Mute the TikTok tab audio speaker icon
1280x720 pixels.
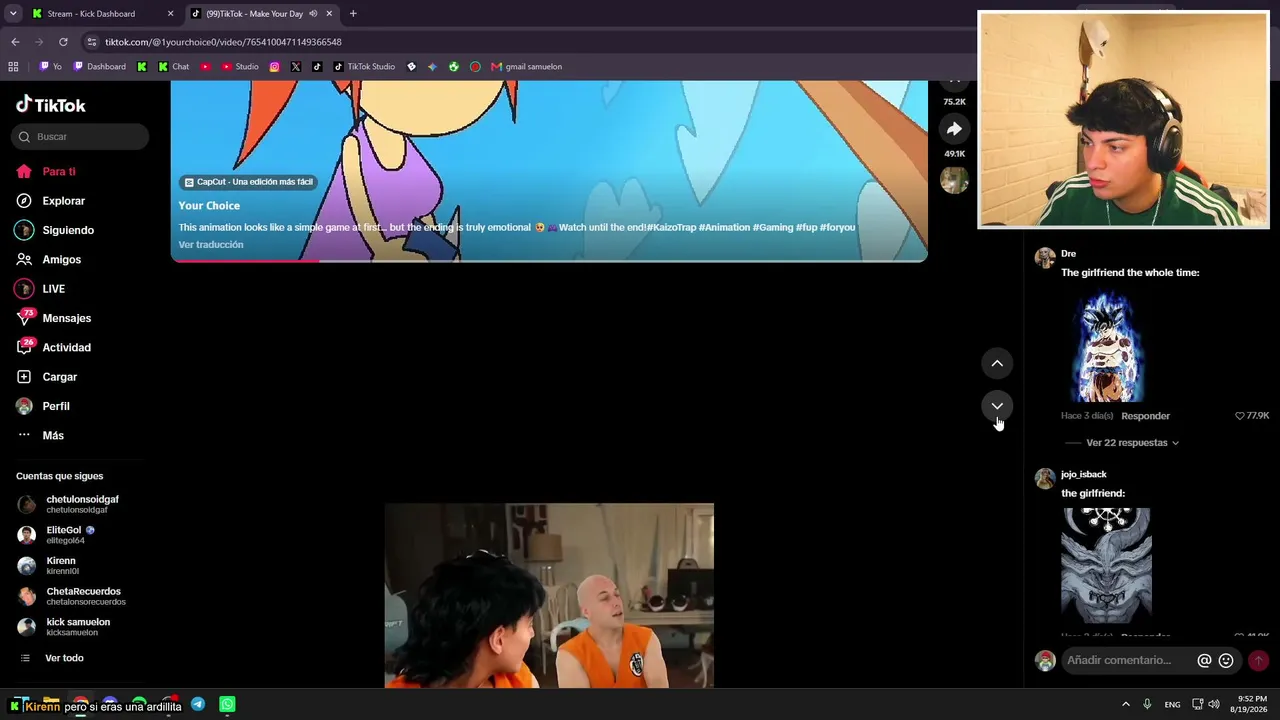[313, 14]
